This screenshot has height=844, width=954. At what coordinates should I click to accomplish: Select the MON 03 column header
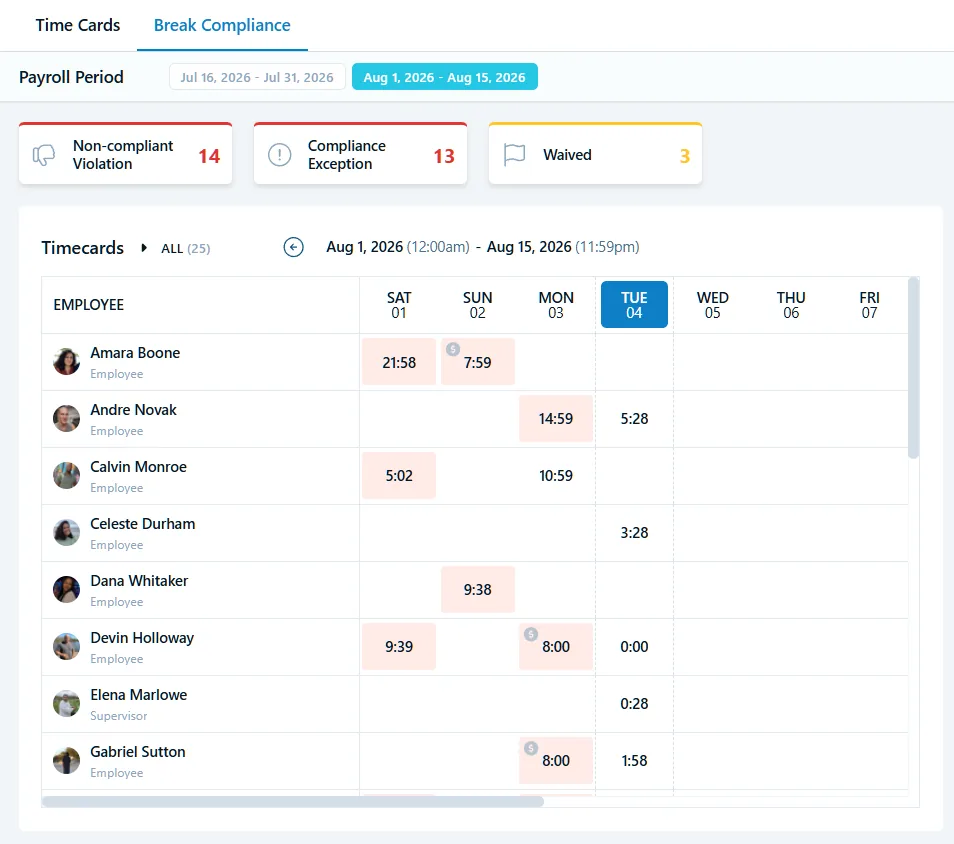click(x=555, y=305)
